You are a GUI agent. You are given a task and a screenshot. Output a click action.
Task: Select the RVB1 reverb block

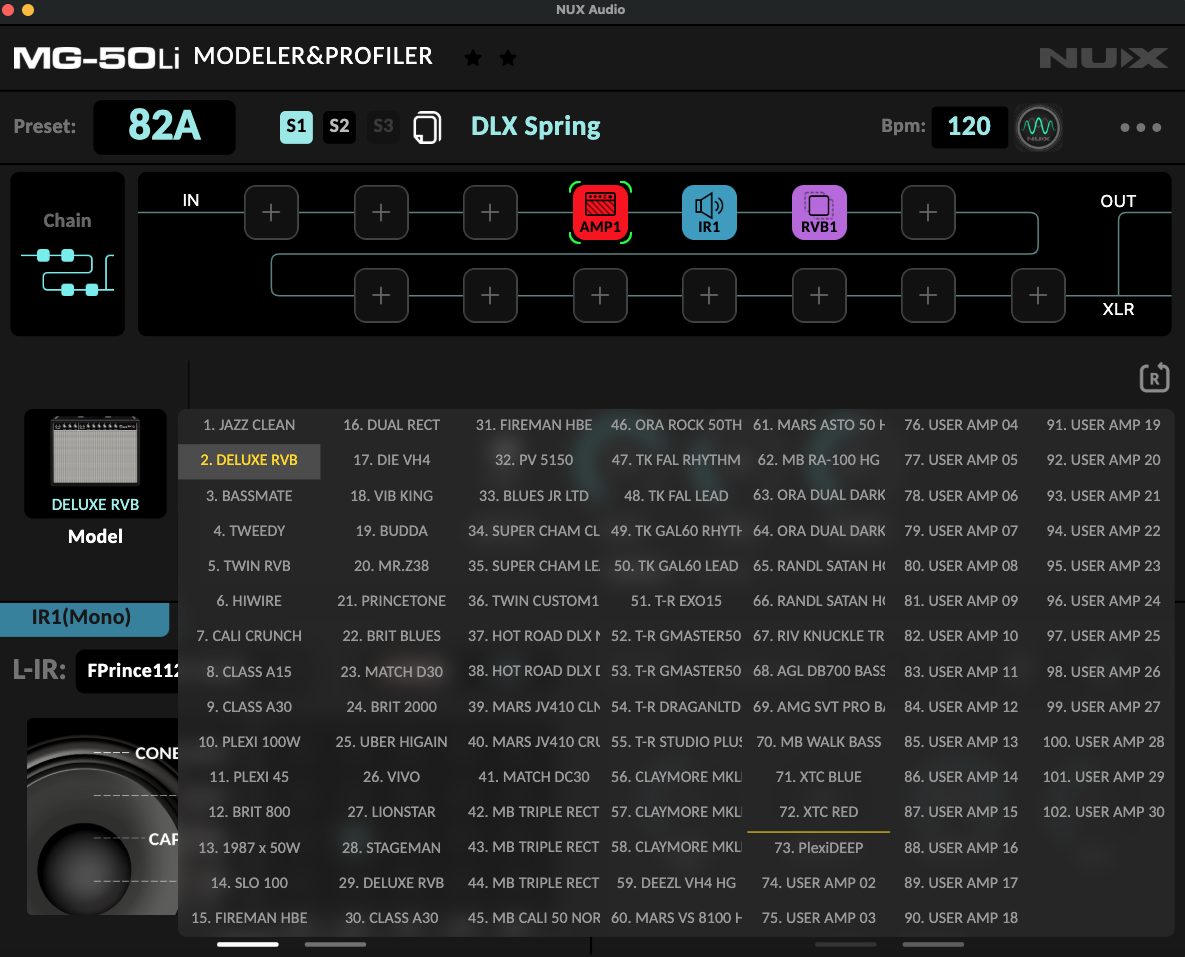(x=819, y=212)
